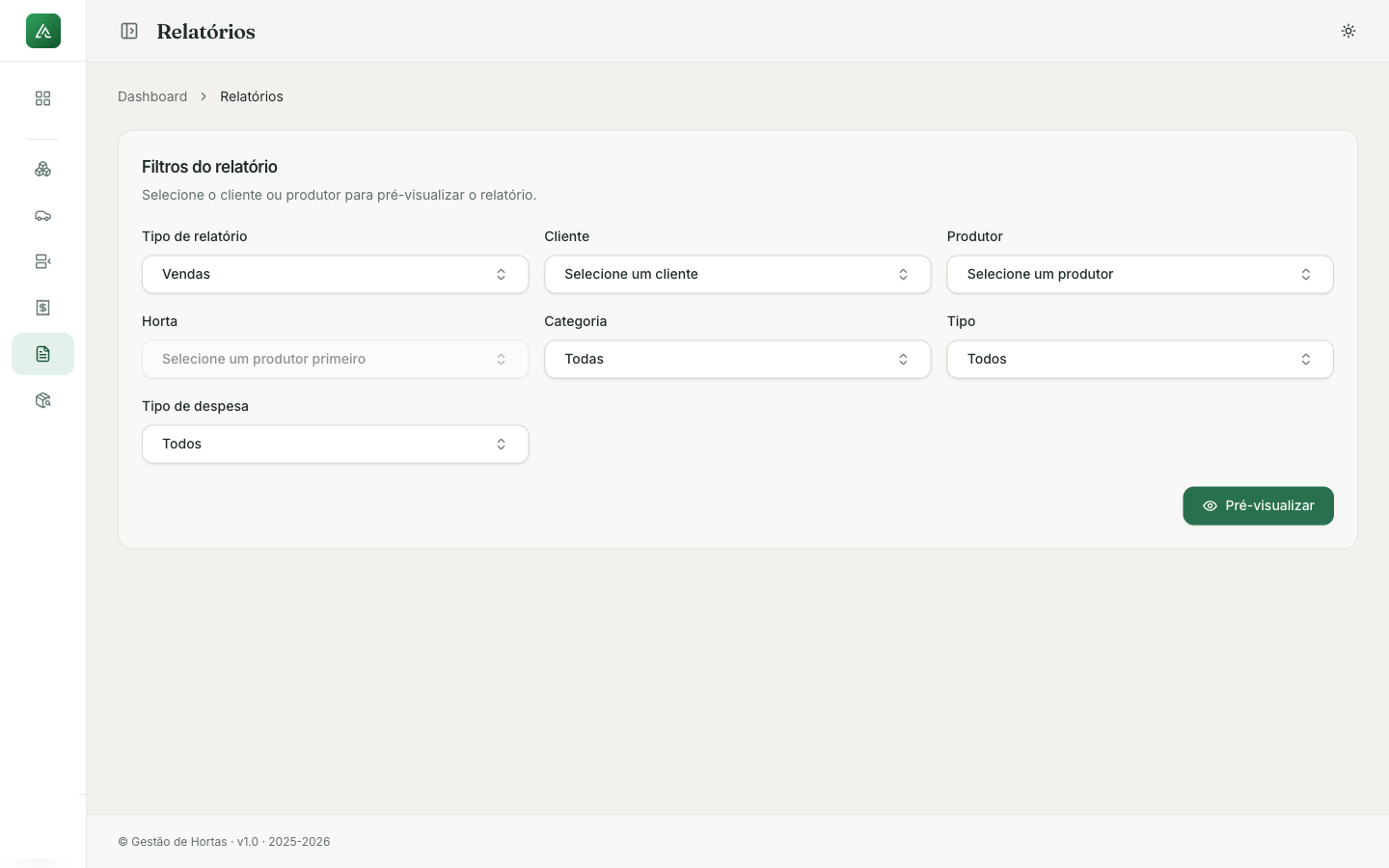Open the Tipo de relatório dropdown

pyautogui.click(x=335, y=274)
